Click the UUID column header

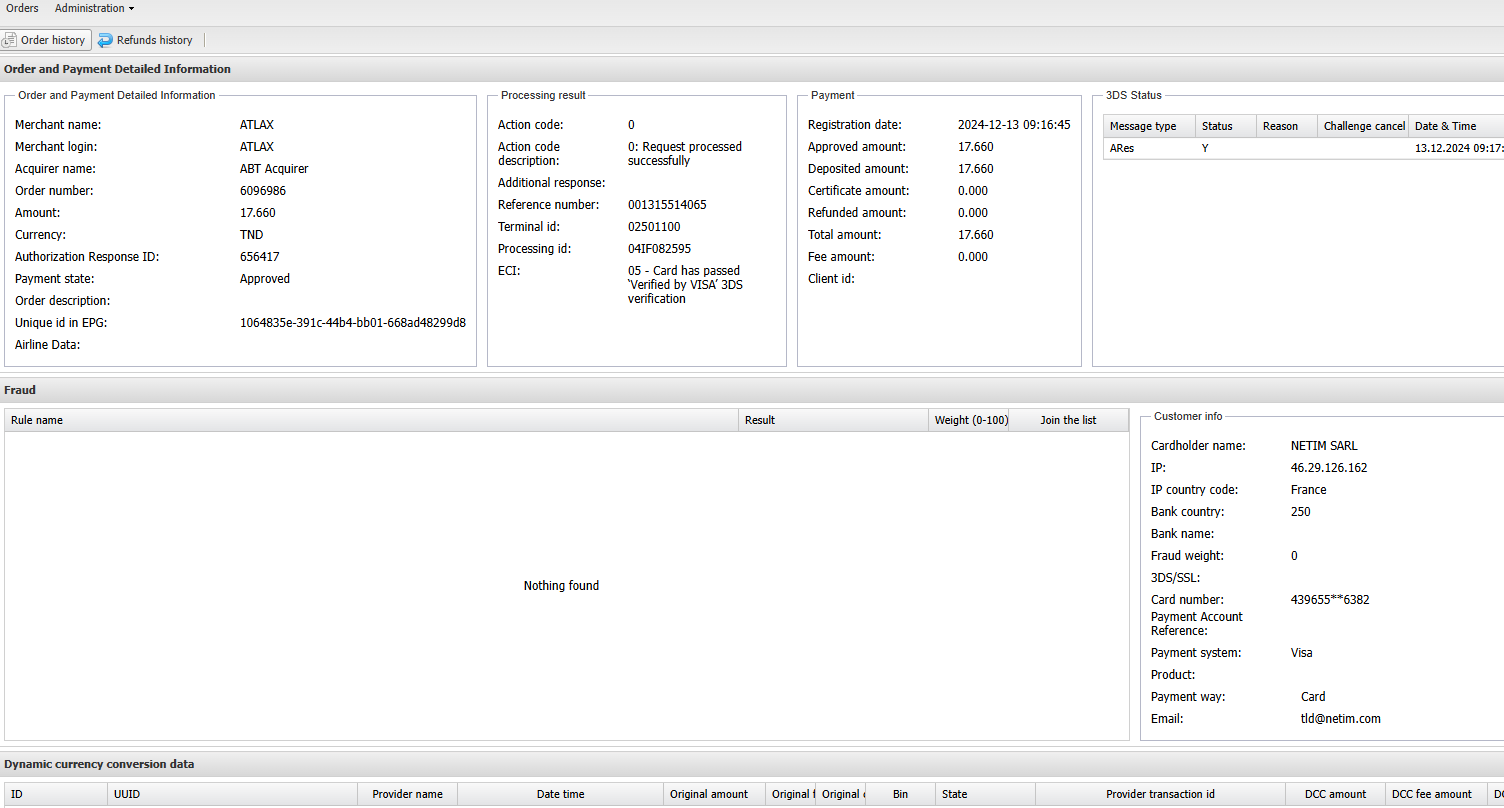pyautogui.click(x=232, y=794)
